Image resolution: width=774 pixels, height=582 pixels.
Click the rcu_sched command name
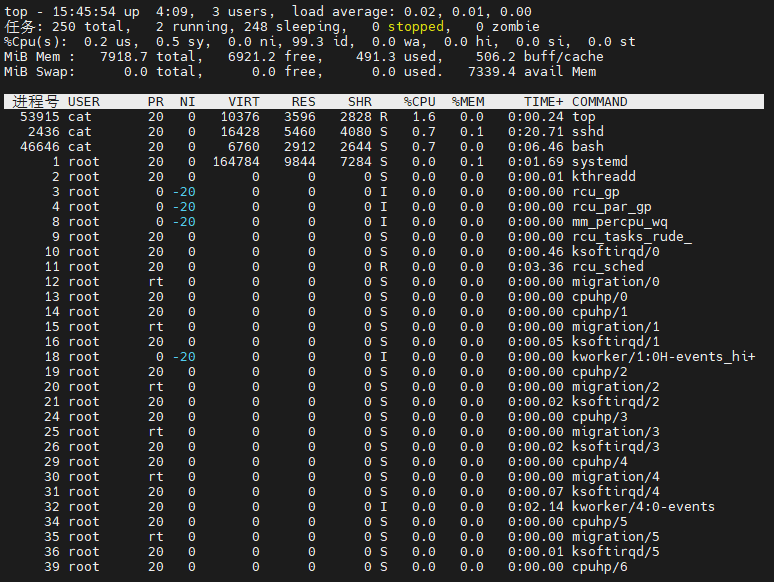pyautogui.click(x=607, y=267)
